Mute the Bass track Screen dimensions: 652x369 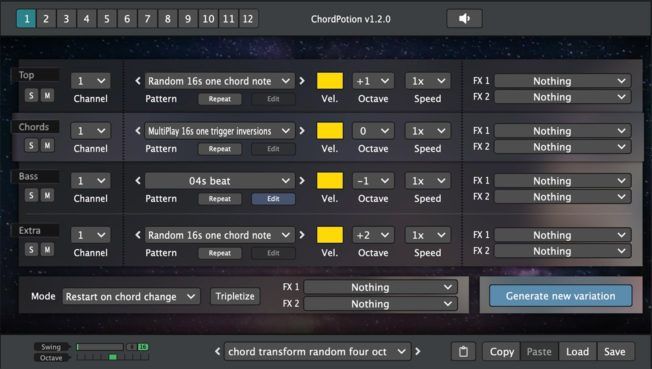click(47, 195)
